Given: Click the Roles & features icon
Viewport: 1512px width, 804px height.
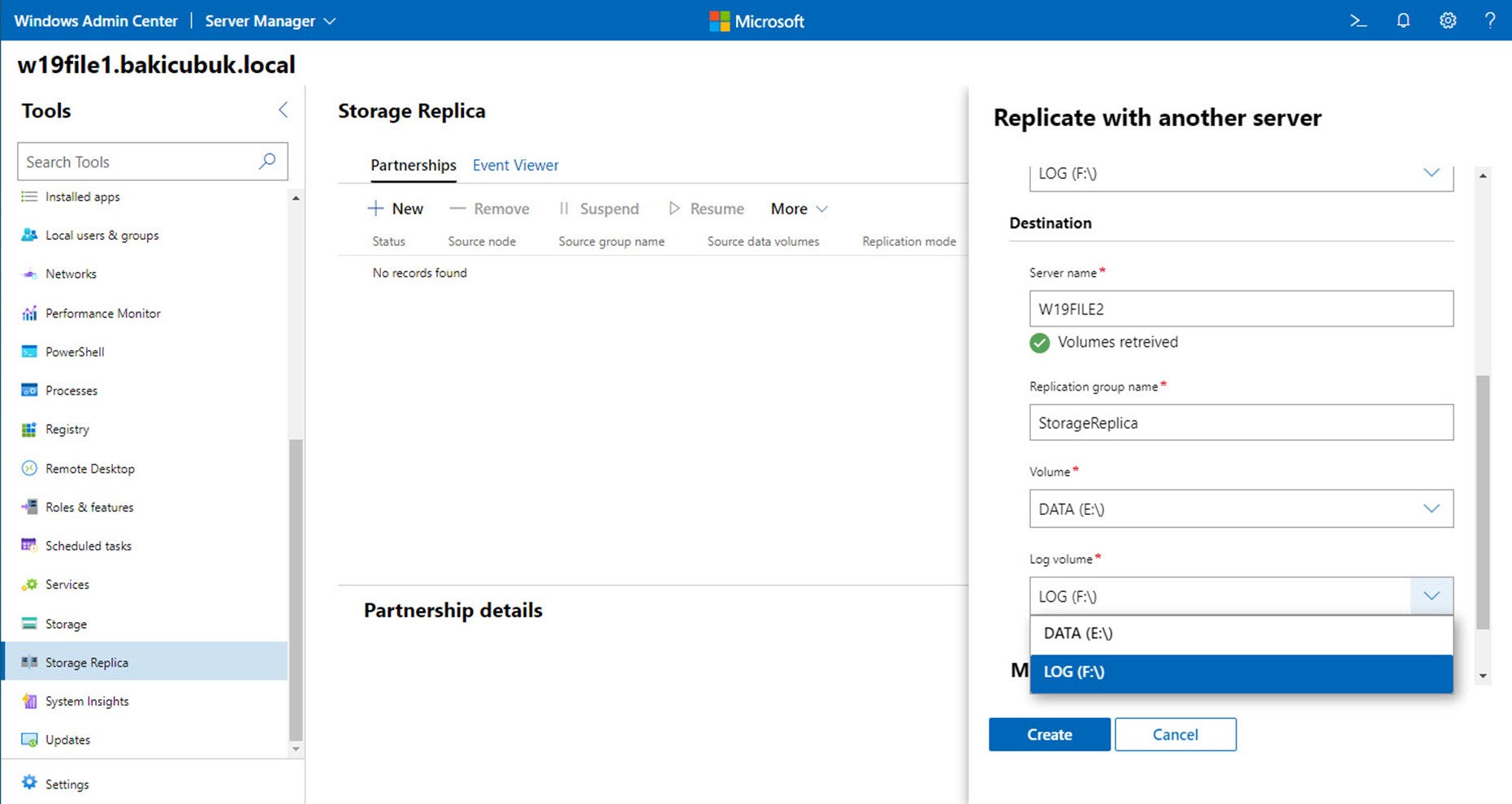Looking at the screenshot, I should point(29,507).
